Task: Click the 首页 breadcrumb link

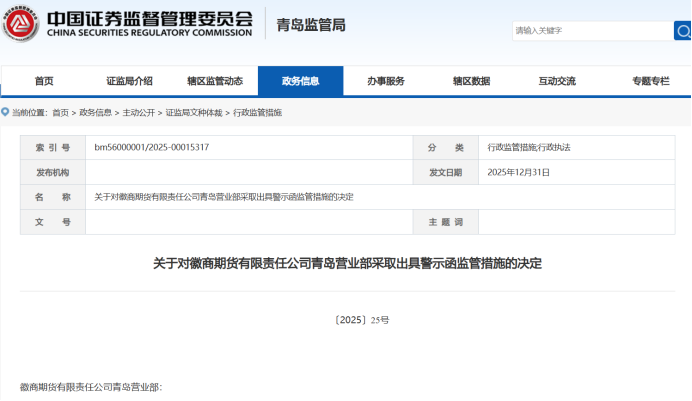Action: click(x=61, y=113)
